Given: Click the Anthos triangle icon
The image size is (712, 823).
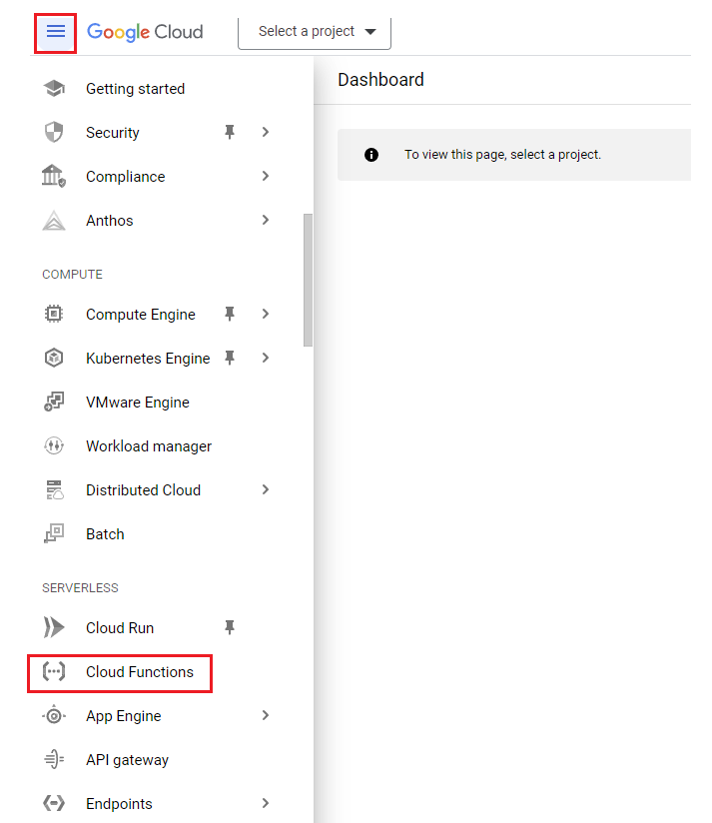Looking at the screenshot, I should (x=54, y=220).
